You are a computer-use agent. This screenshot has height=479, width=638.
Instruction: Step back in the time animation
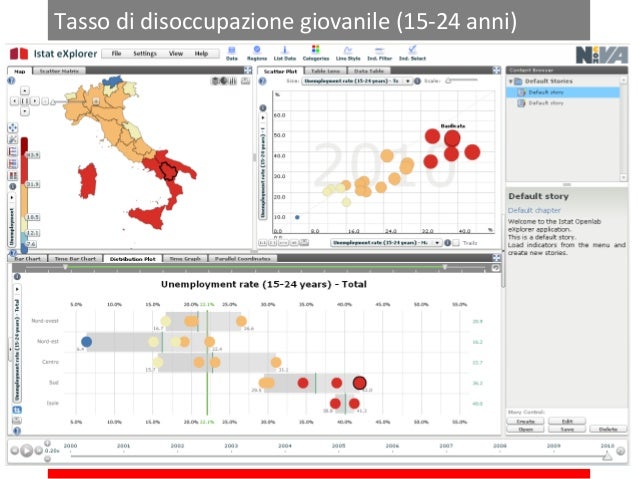pyautogui.click(x=15, y=451)
